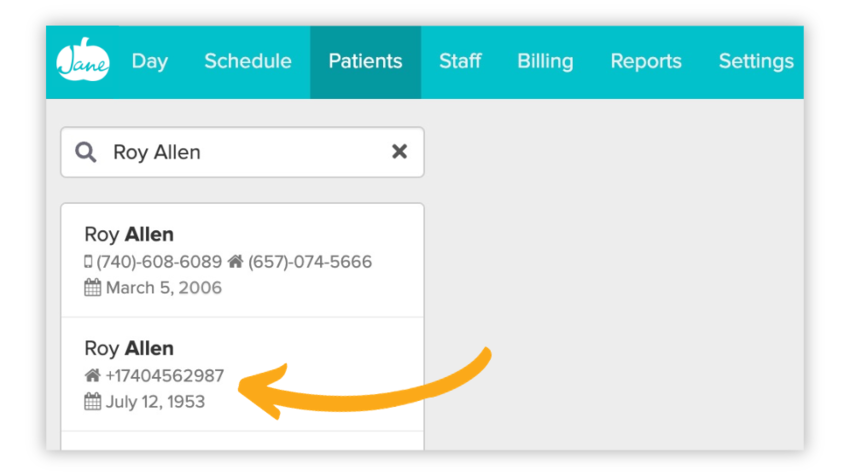
Task: View the Reports tab
Action: coord(646,62)
